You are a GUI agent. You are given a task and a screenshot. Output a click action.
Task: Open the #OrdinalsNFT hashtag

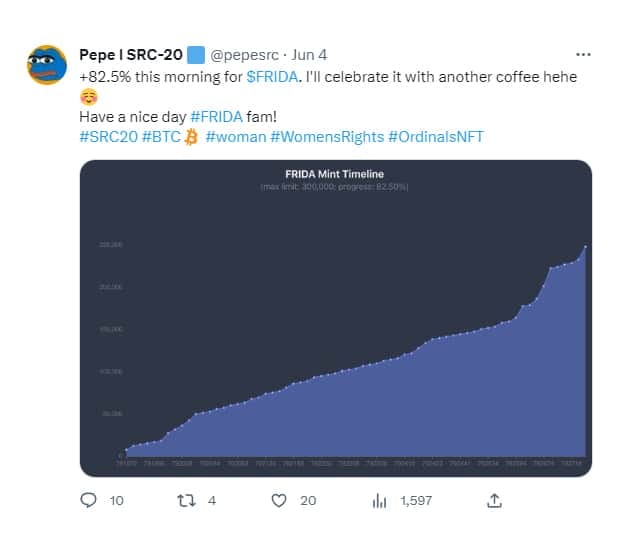[x=435, y=136]
